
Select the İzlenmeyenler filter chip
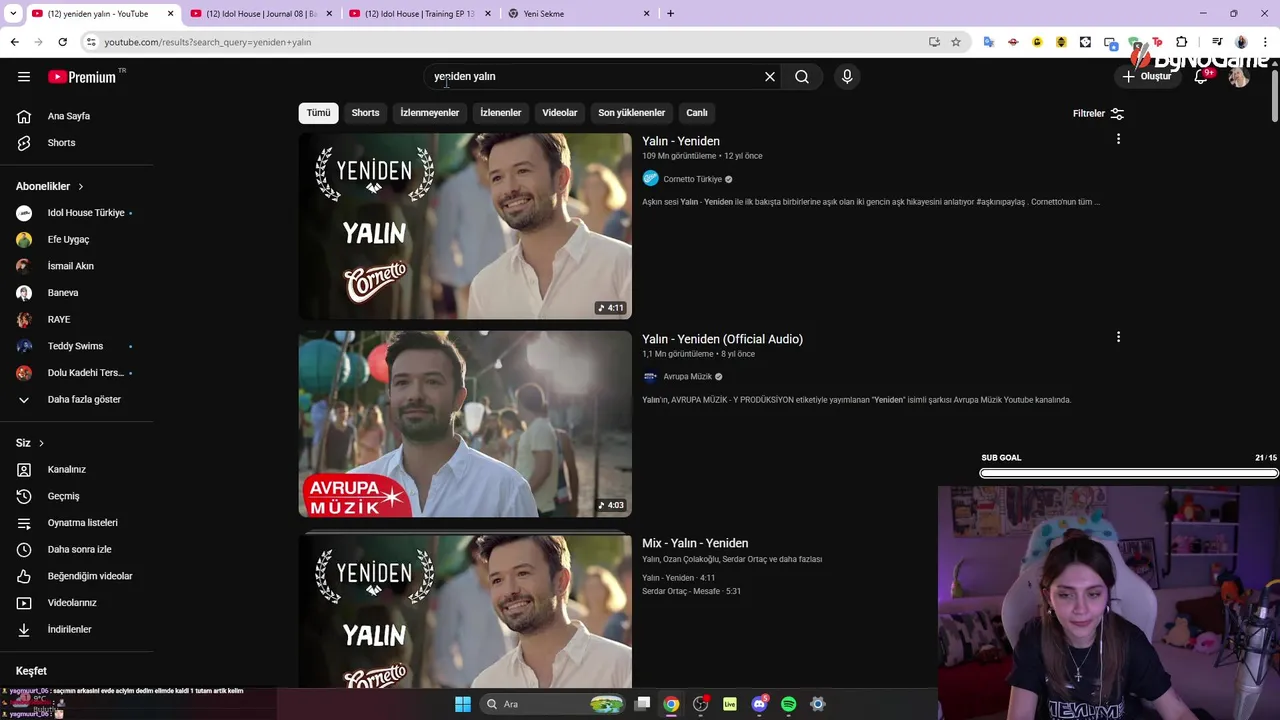(x=430, y=113)
